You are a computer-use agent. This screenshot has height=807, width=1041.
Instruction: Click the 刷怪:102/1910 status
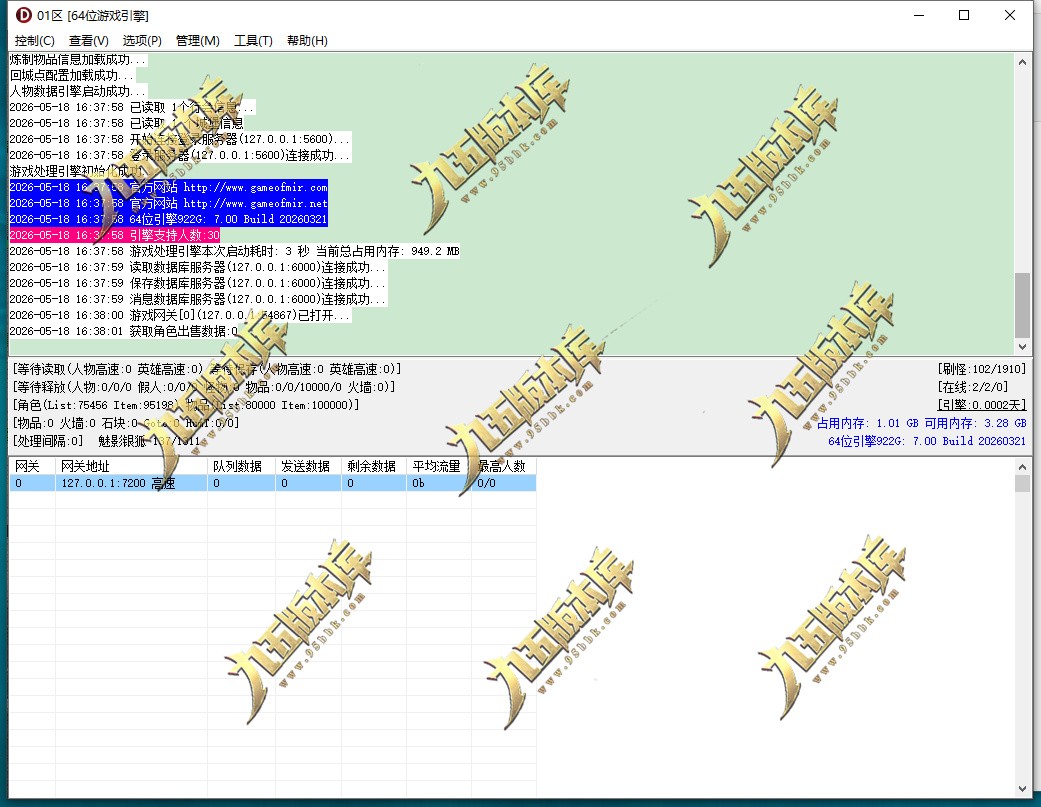982,368
